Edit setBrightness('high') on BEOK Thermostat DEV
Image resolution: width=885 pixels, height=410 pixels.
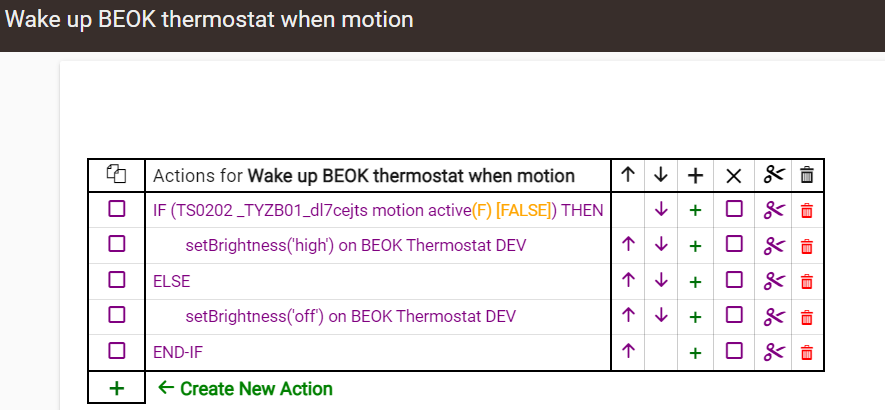pos(356,246)
